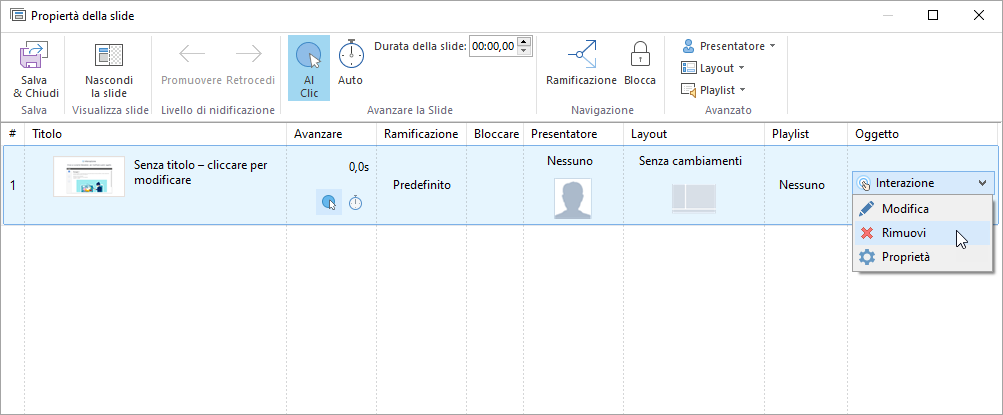Click the Retrocedi right arrow
1003x415 pixels.
(249, 54)
